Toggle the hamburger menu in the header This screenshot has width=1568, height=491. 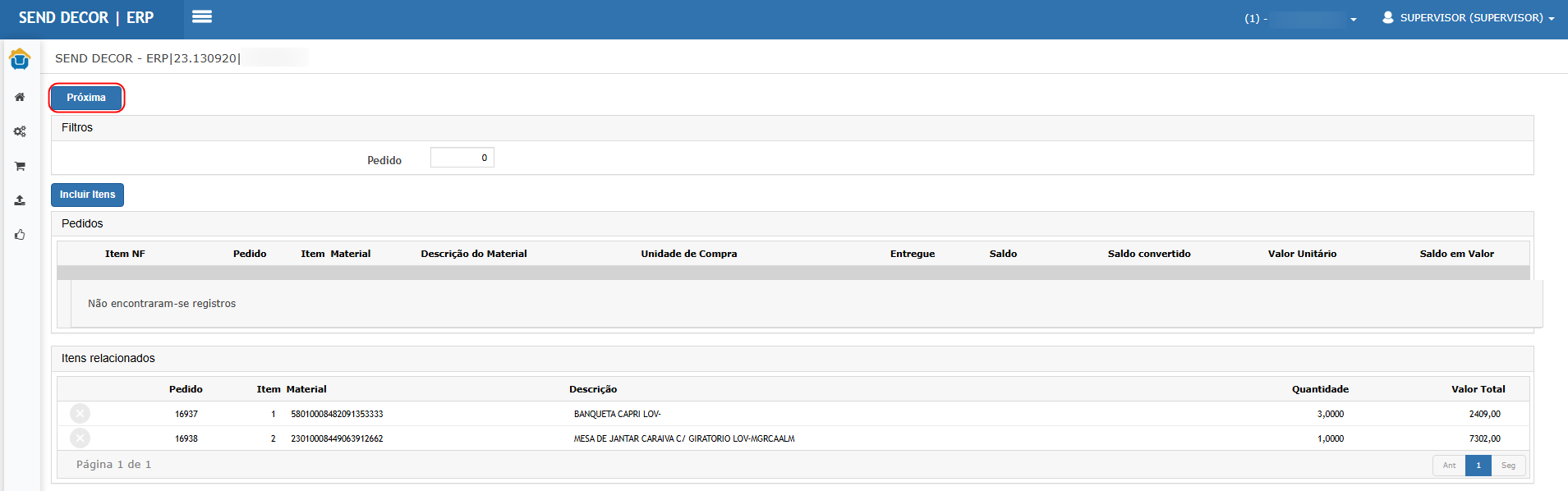pos(202,17)
